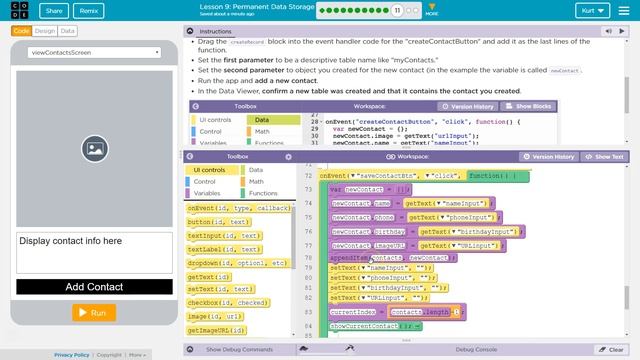The width and height of the screenshot is (640, 360).
Task: Expand the Show Debug Commands arrow icon
Action: [x=190, y=349]
